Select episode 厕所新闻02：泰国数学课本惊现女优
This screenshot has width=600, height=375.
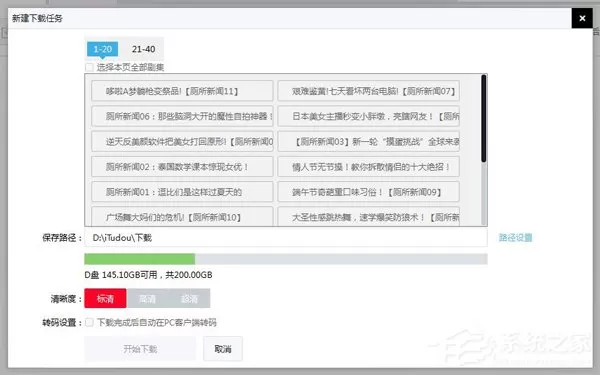[182, 166]
